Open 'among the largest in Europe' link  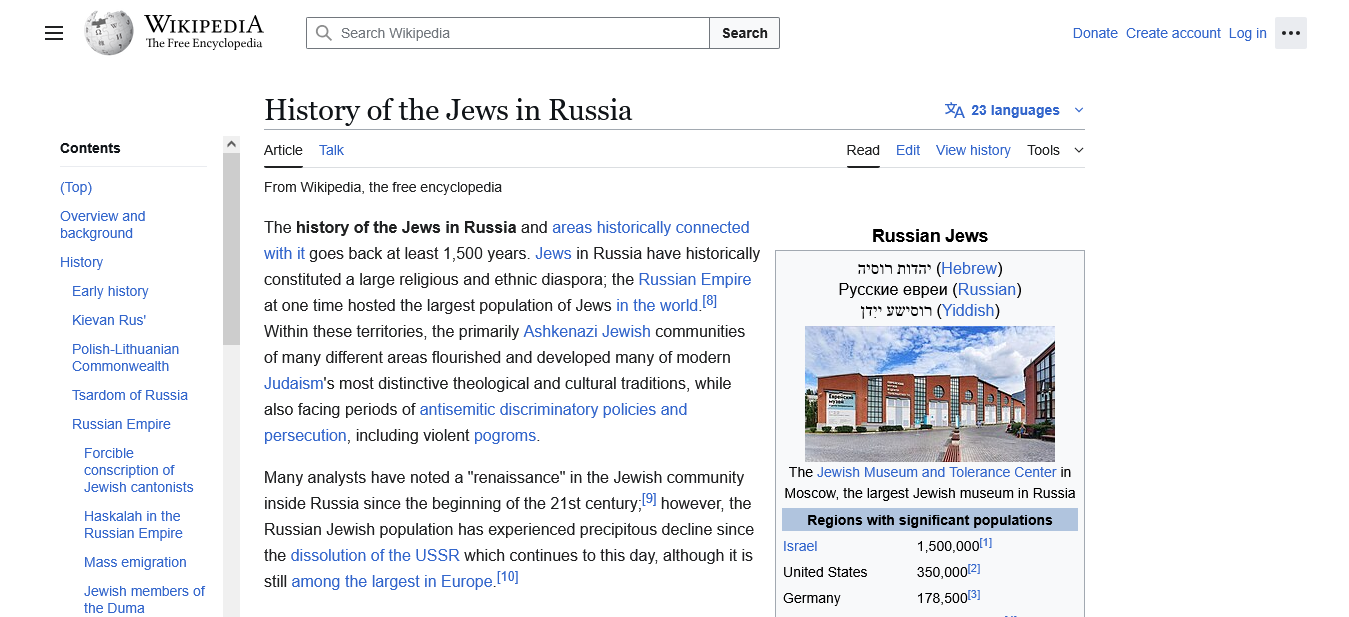393,581
